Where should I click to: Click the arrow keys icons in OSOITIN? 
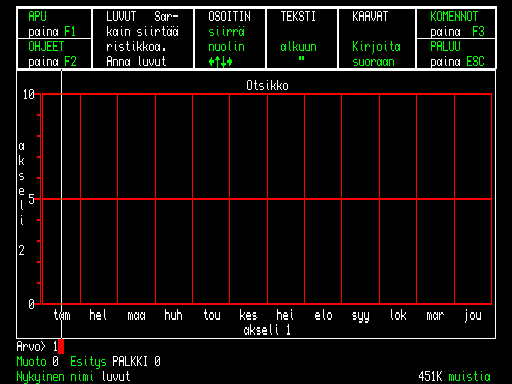(220, 62)
